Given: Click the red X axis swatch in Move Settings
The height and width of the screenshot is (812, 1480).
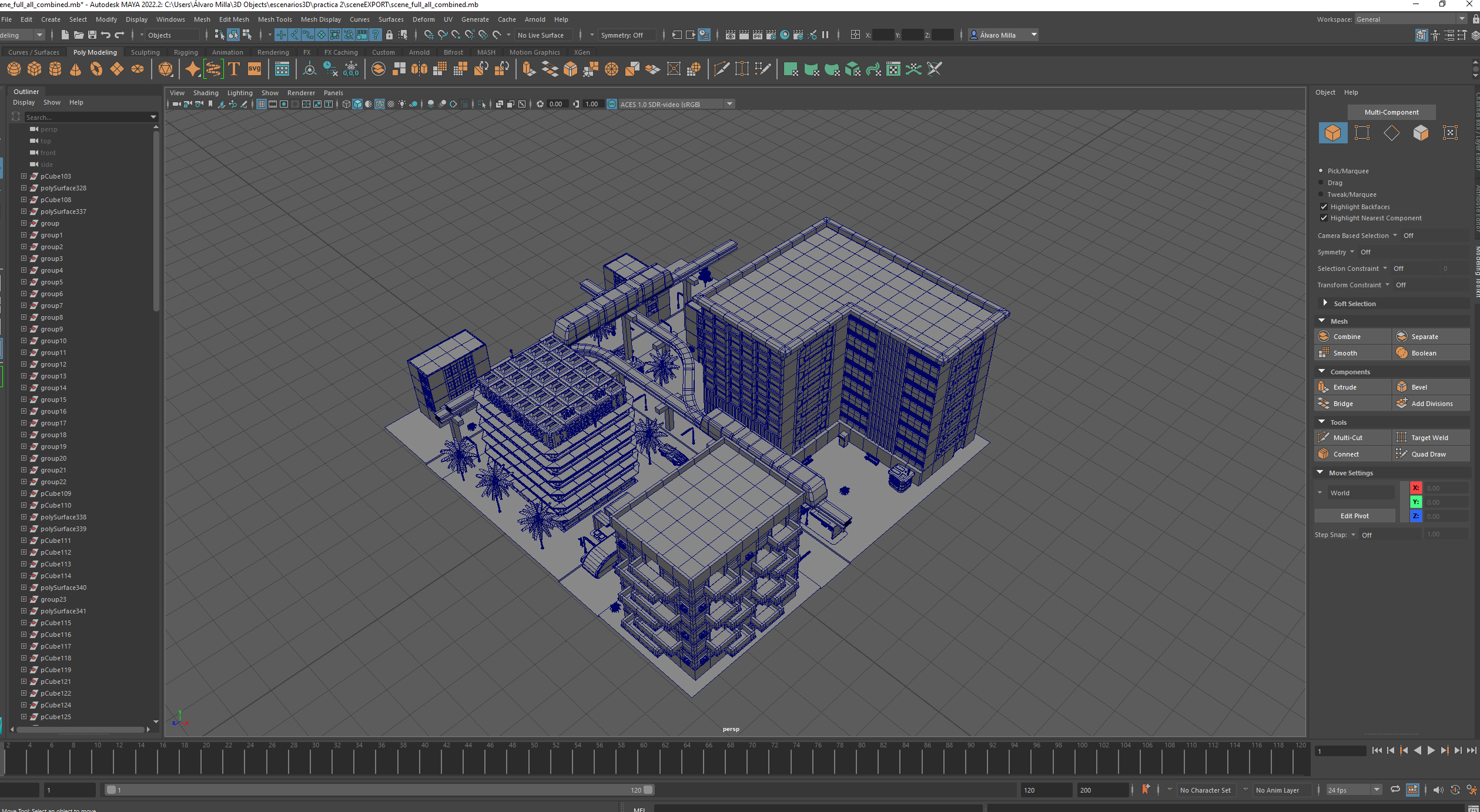Looking at the screenshot, I should point(1416,488).
